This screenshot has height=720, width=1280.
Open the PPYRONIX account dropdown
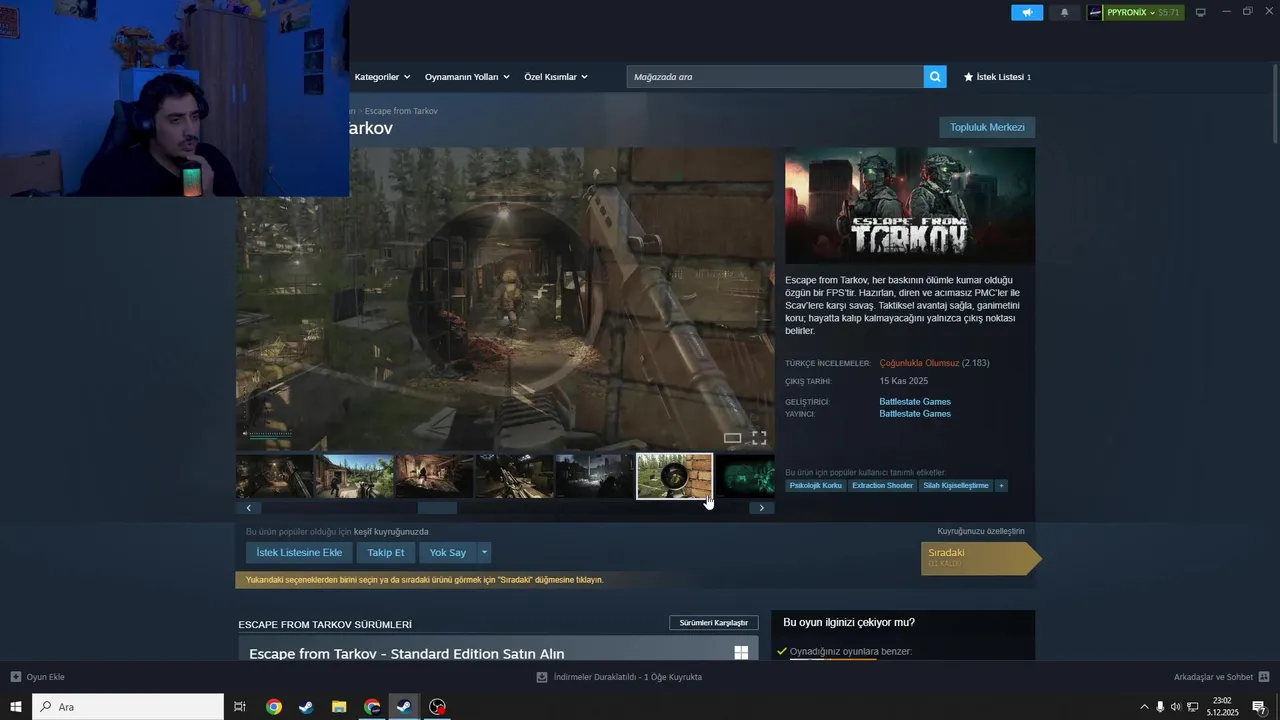pos(1135,12)
